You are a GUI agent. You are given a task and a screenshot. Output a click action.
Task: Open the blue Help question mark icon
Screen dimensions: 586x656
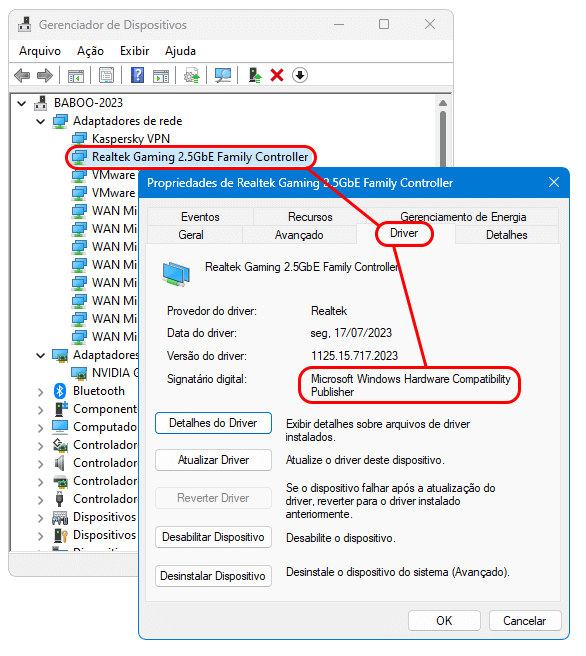point(137,75)
